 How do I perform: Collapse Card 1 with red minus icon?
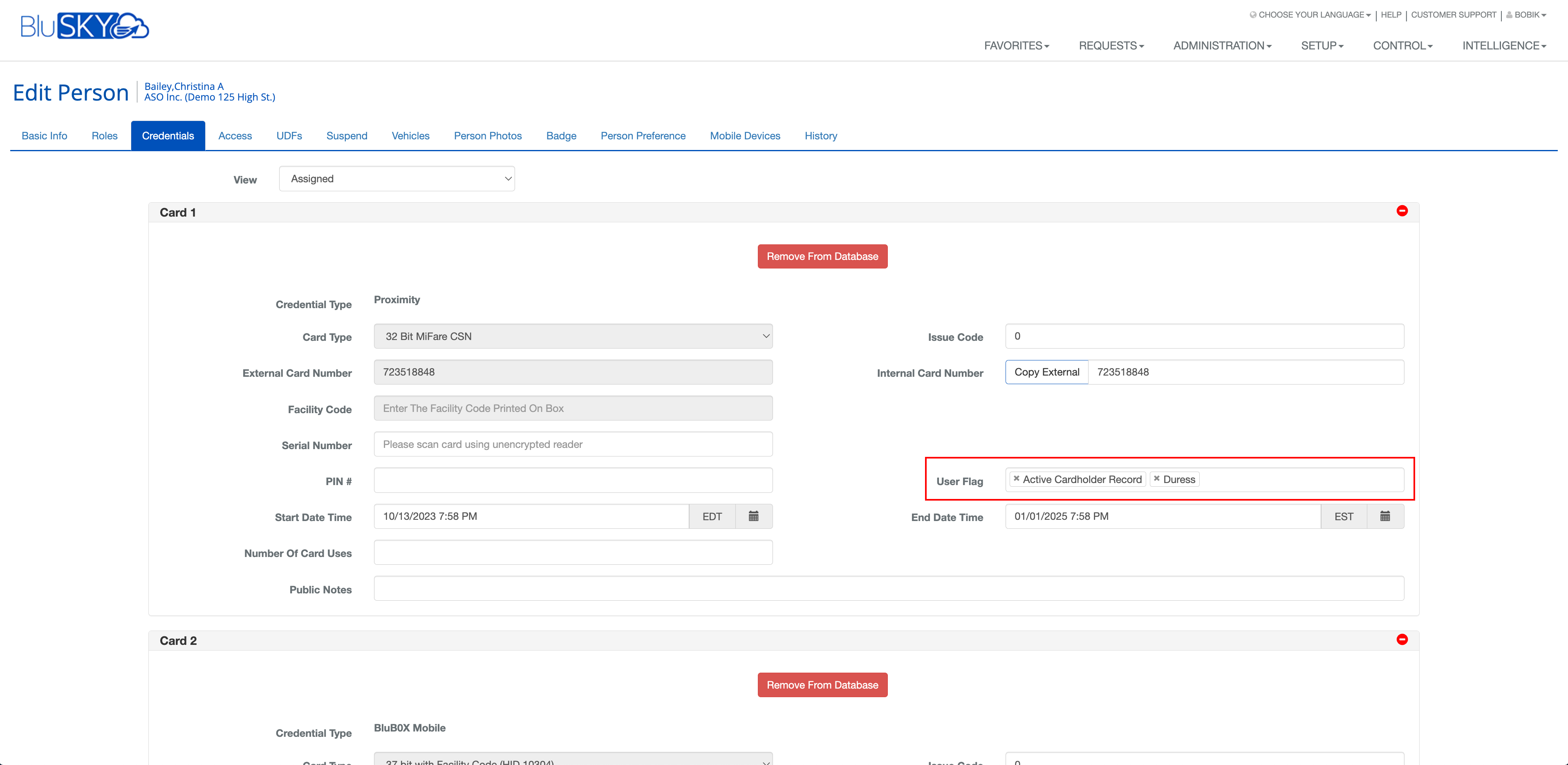click(x=1402, y=210)
